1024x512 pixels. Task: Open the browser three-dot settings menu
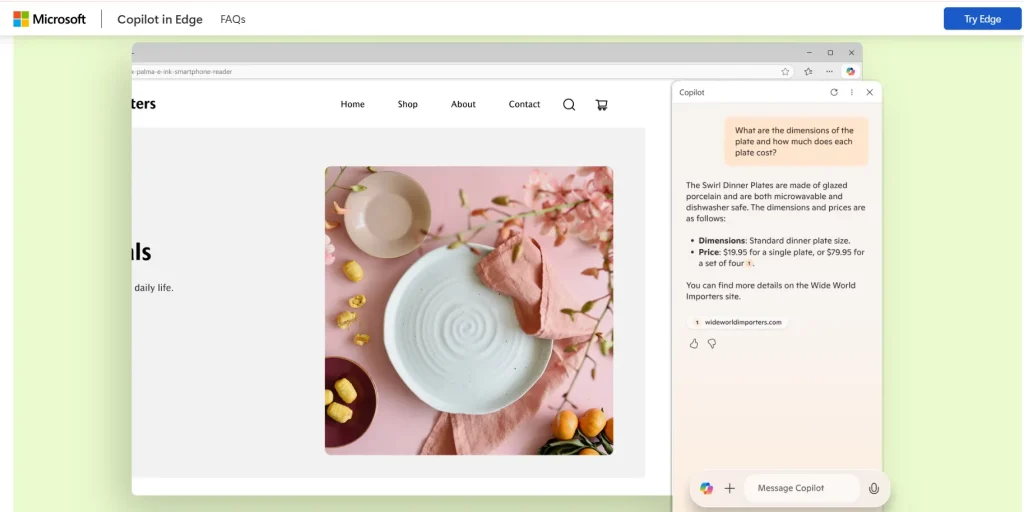tap(829, 72)
